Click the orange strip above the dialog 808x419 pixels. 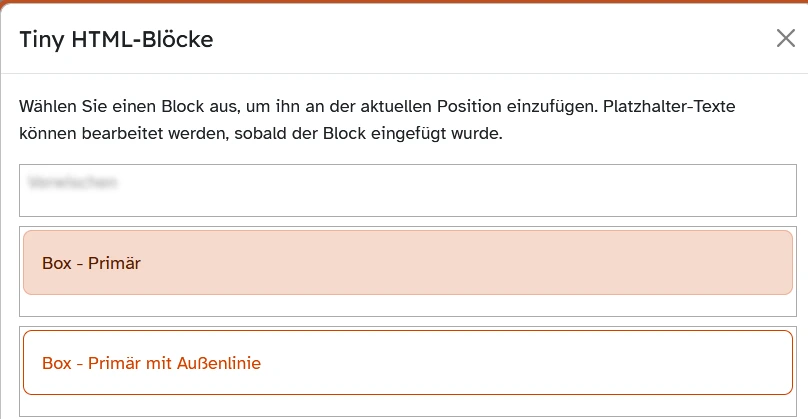click(404, 2)
